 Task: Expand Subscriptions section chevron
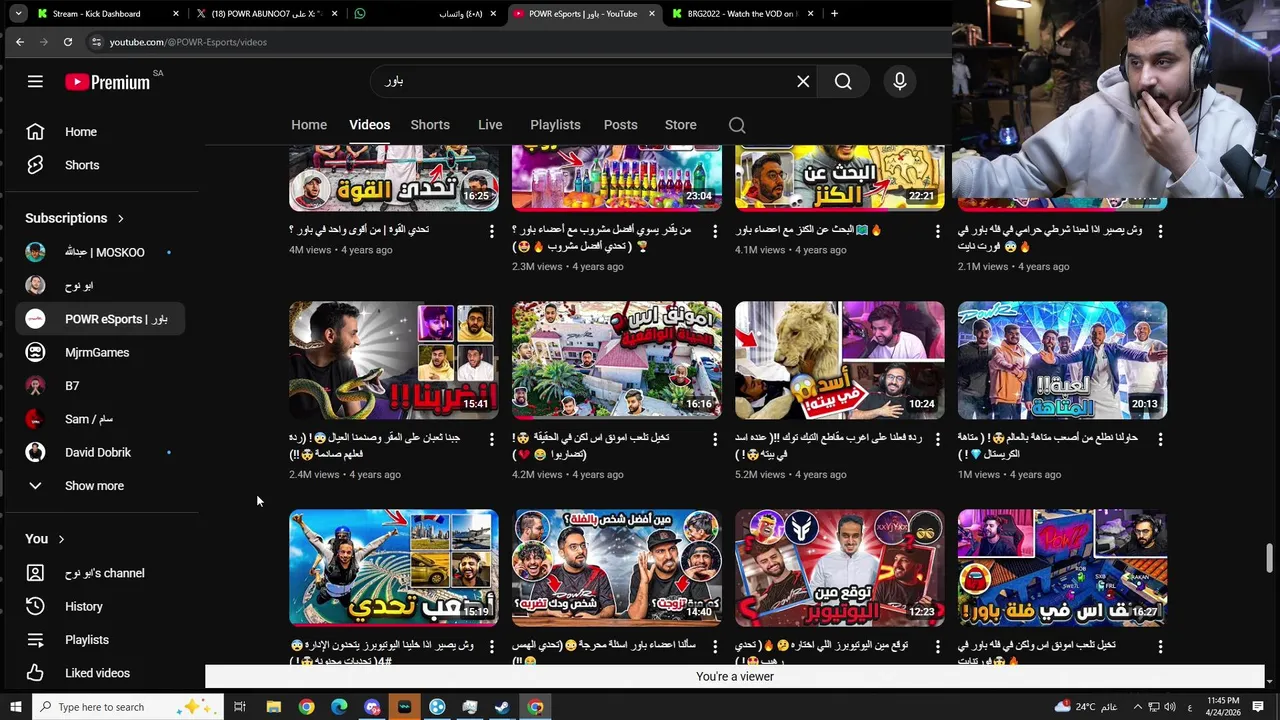coord(121,218)
